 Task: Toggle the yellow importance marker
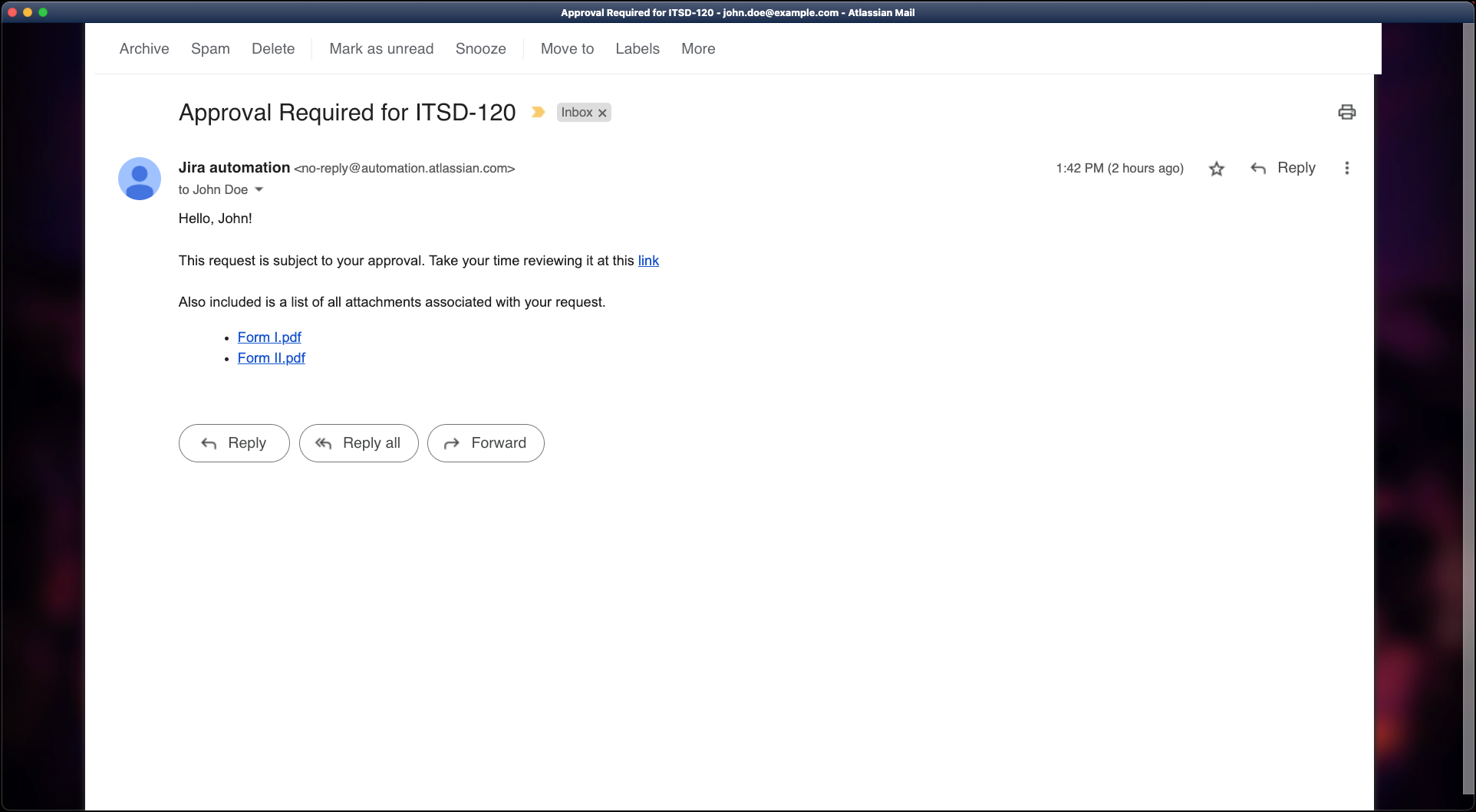coord(538,112)
